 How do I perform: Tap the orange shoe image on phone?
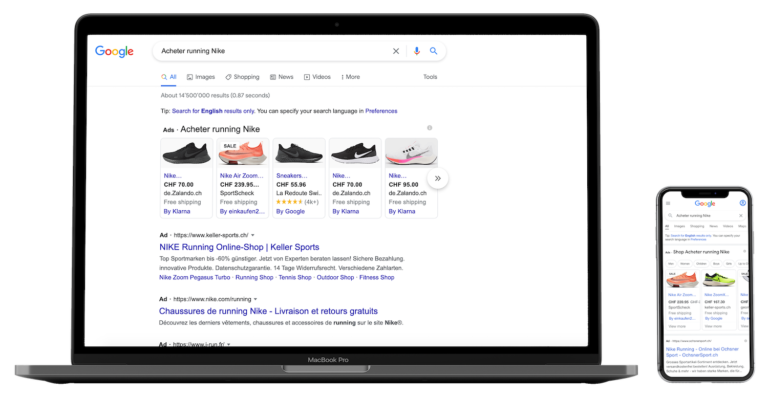[x=682, y=280]
